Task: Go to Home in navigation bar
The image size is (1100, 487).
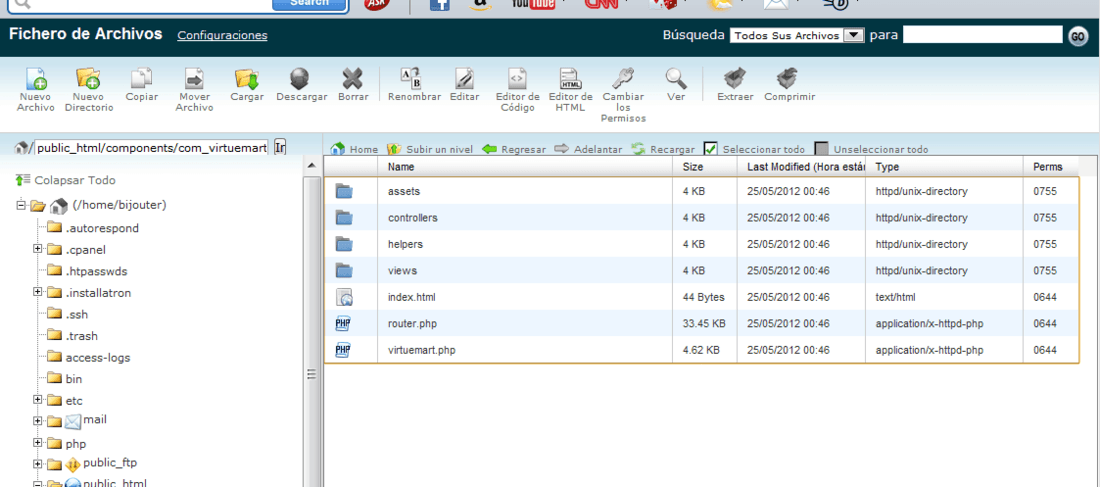Action: pos(354,149)
